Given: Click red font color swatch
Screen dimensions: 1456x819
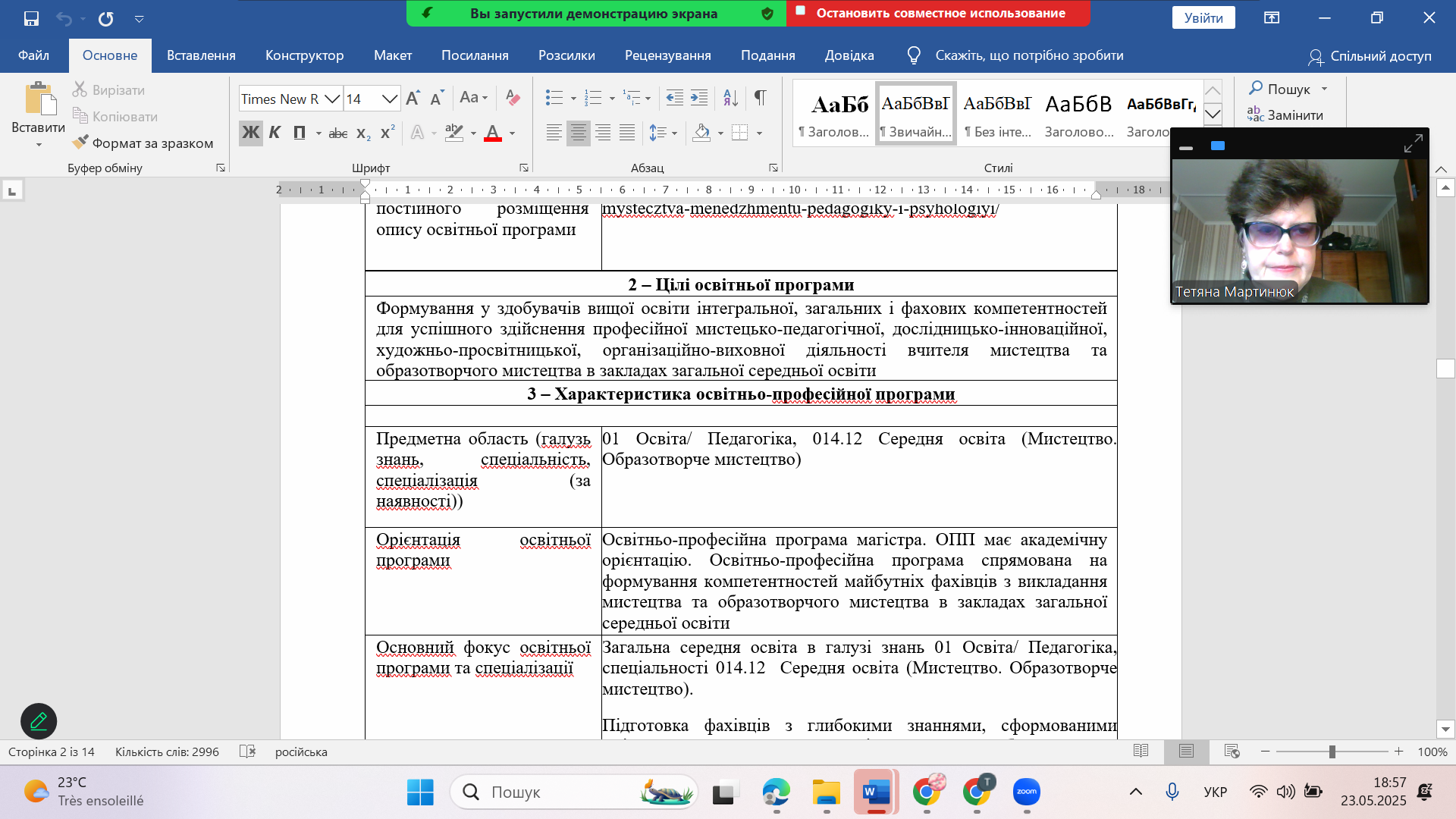Looking at the screenshot, I should (493, 133).
